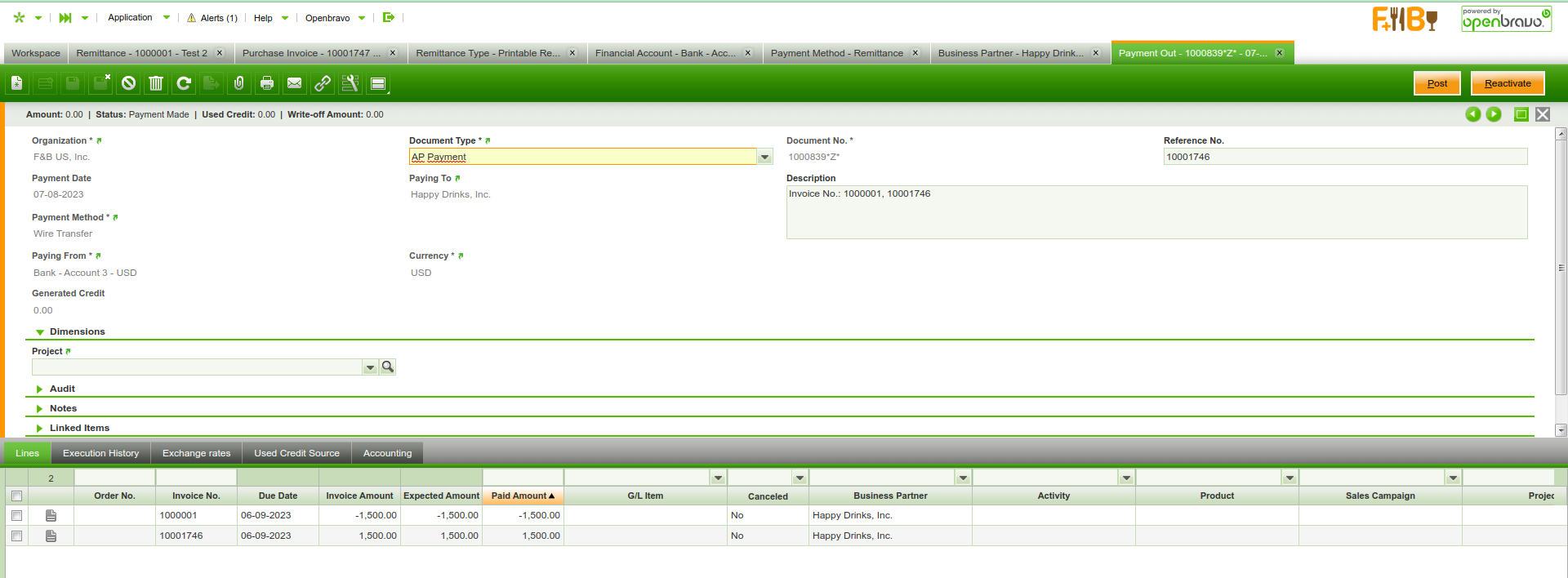Open the Document Type dropdown

(x=764, y=157)
